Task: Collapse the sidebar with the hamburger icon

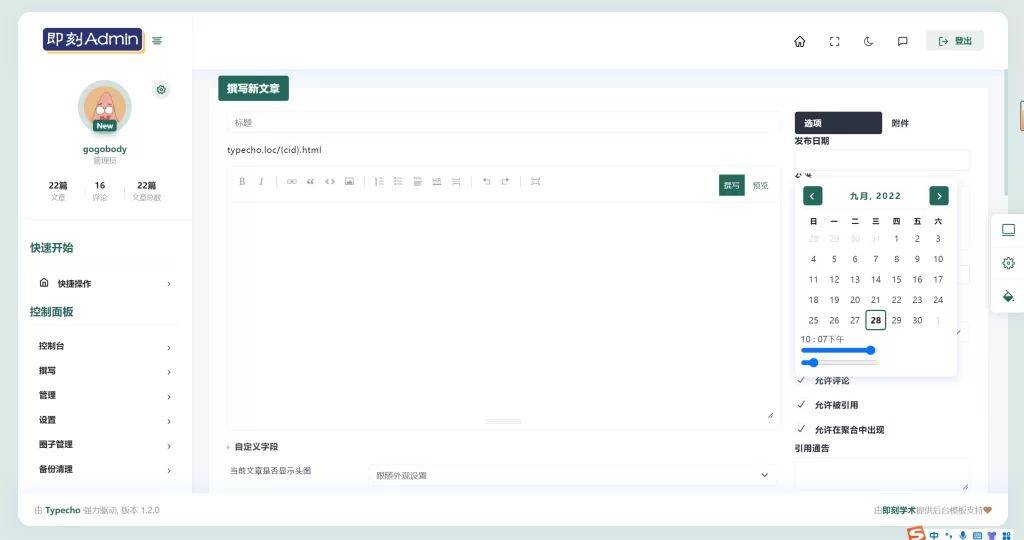Action: tap(157, 41)
